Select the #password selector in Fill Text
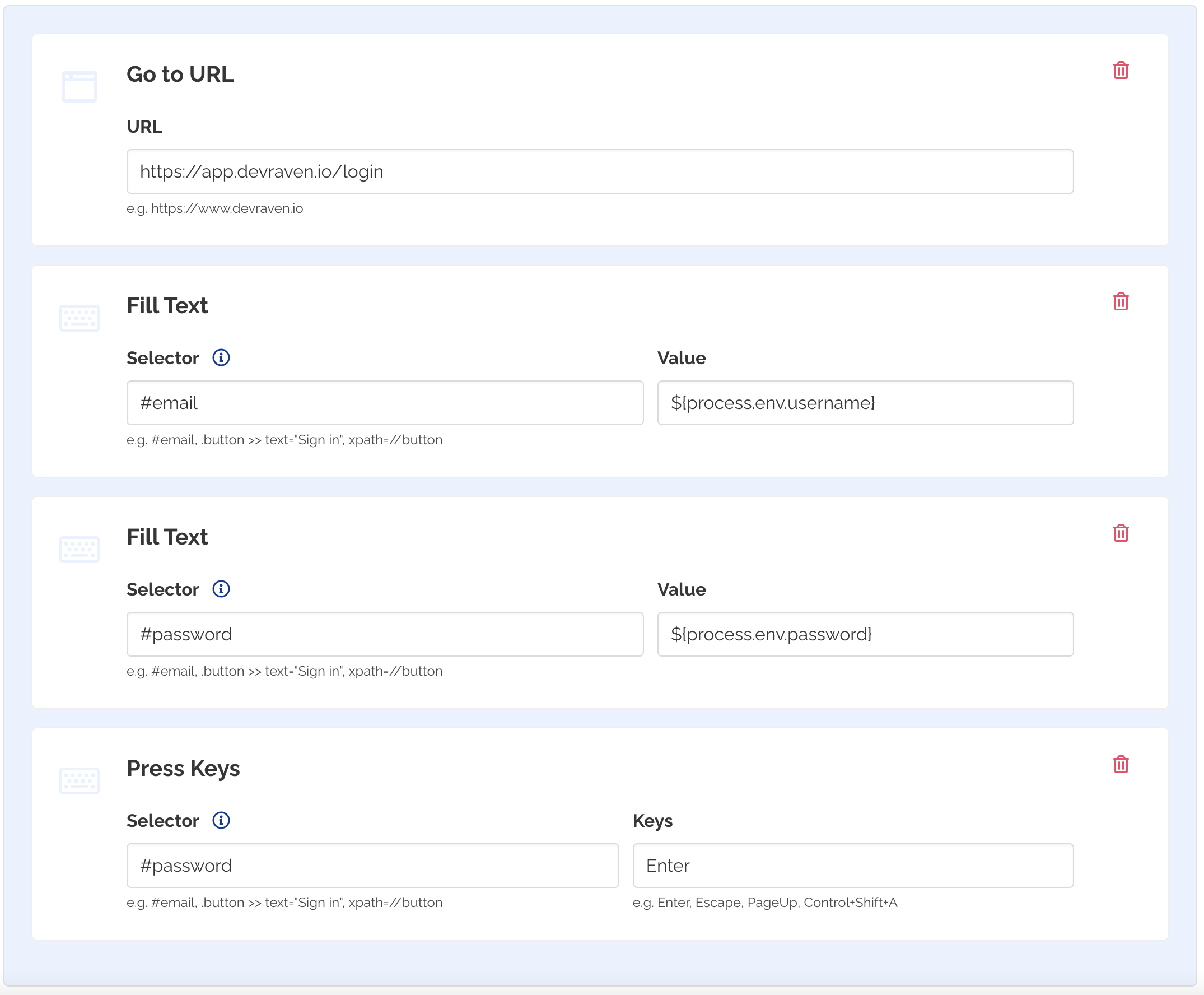The width and height of the screenshot is (1204, 995). tap(385, 634)
